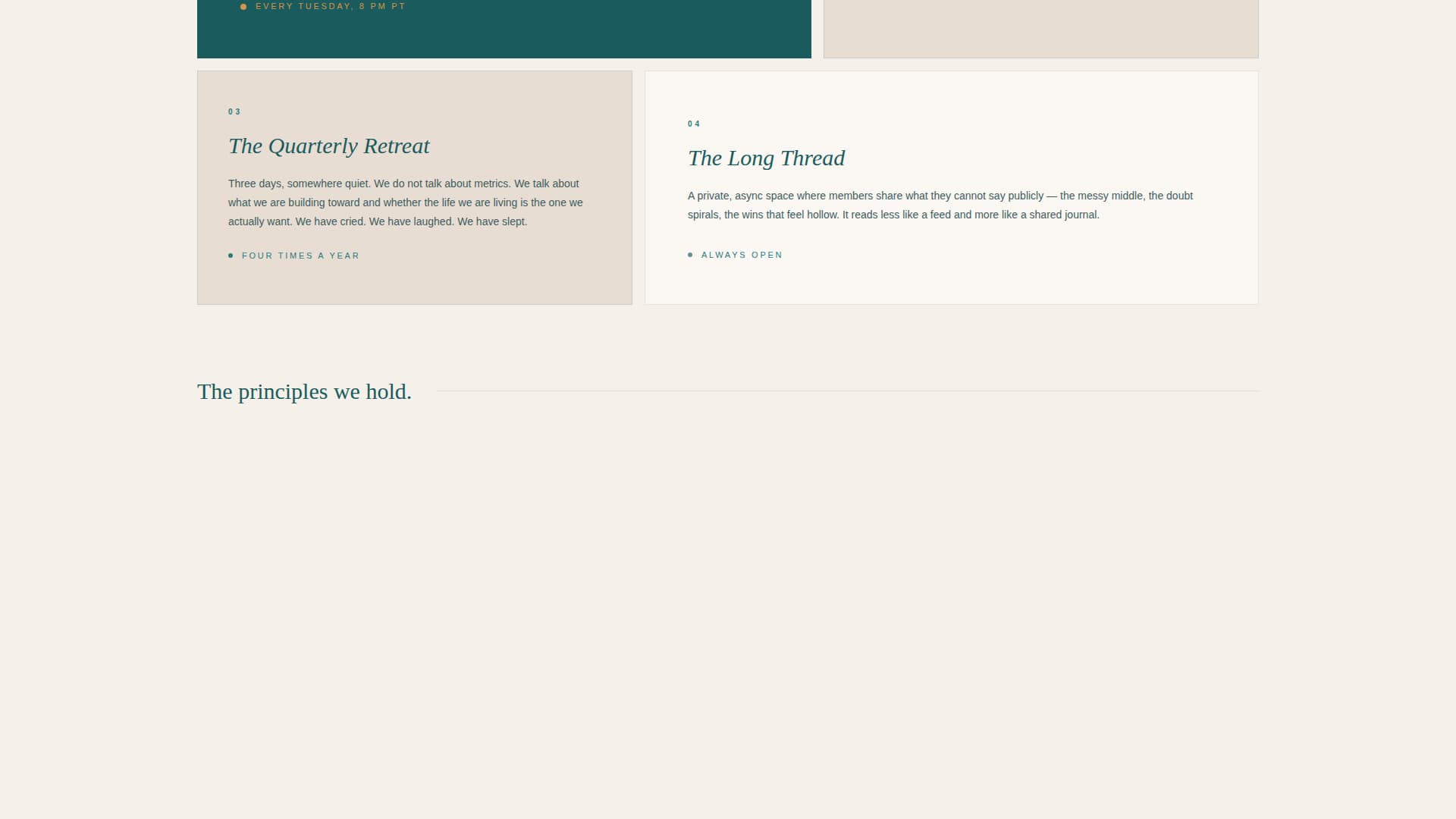
Task: Click the Long Thread card description text
Action: click(x=940, y=205)
